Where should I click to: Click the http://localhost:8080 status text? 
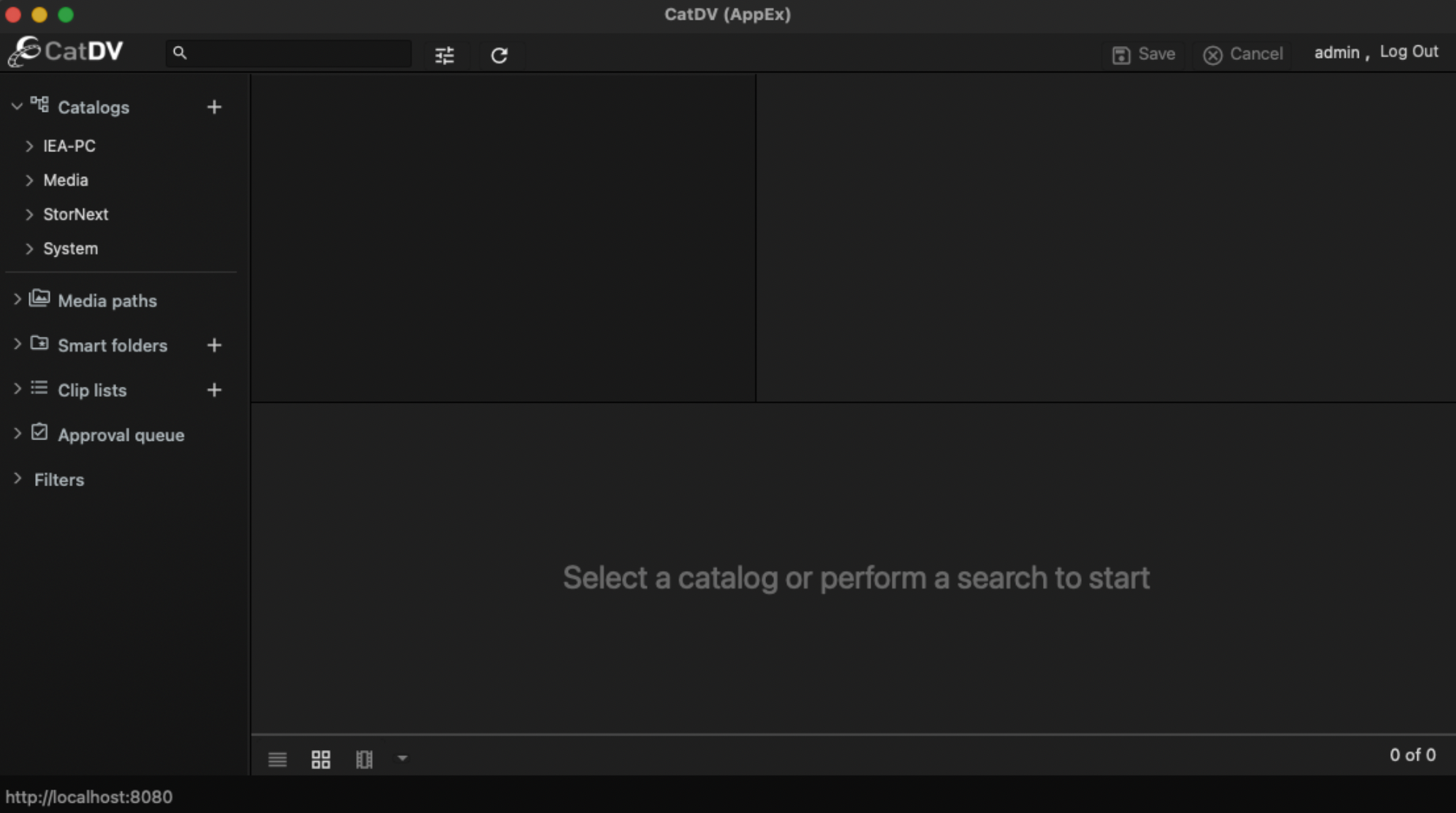pyautogui.click(x=89, y=797)
